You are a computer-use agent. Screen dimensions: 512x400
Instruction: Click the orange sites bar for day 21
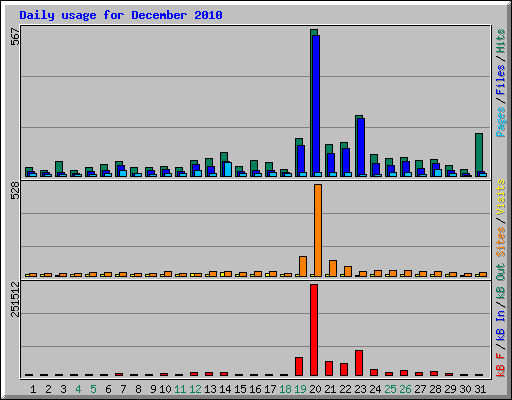[x=333, y=268]
